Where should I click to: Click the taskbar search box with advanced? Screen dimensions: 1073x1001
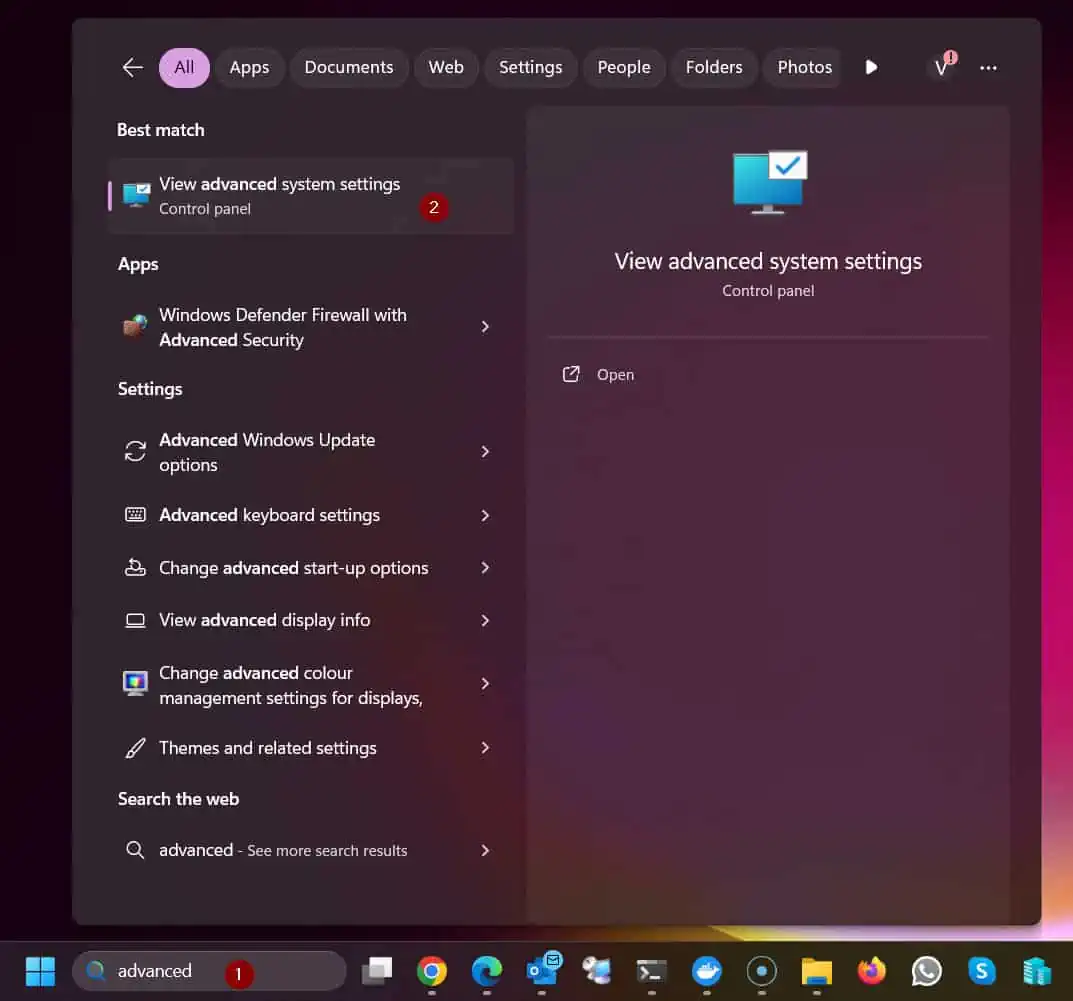pyautogui.click(x=209, y=971)
